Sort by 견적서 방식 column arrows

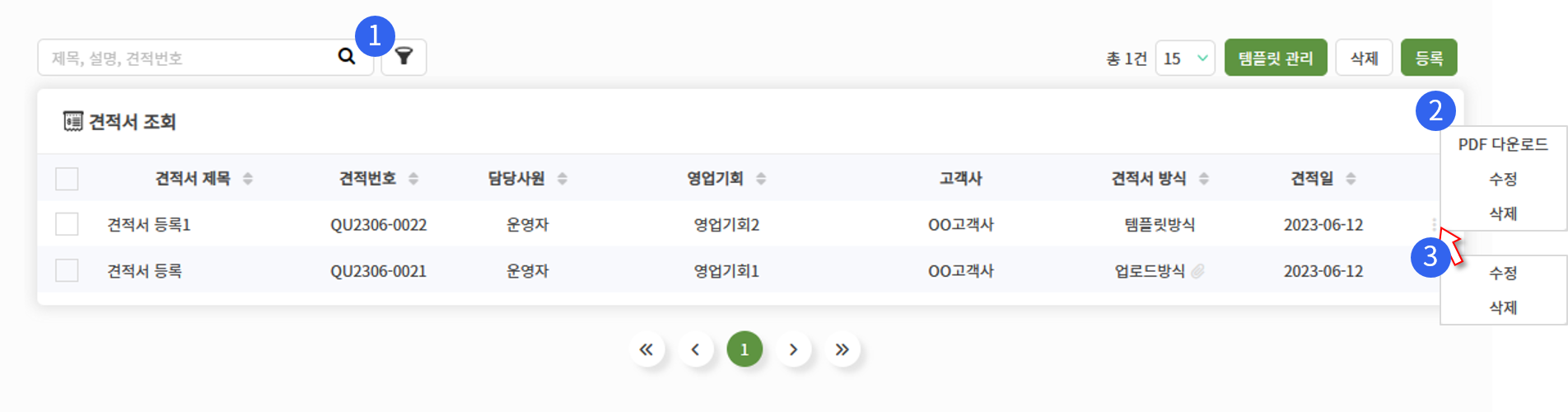click(x=1204, y=179)
